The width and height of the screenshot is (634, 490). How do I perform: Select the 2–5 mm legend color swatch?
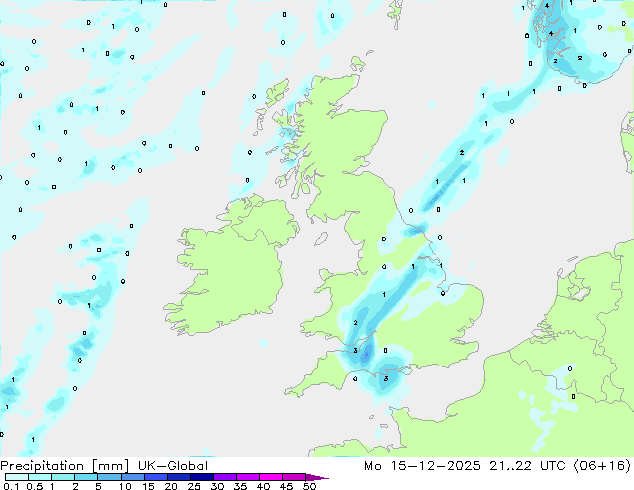pos(86,477)
